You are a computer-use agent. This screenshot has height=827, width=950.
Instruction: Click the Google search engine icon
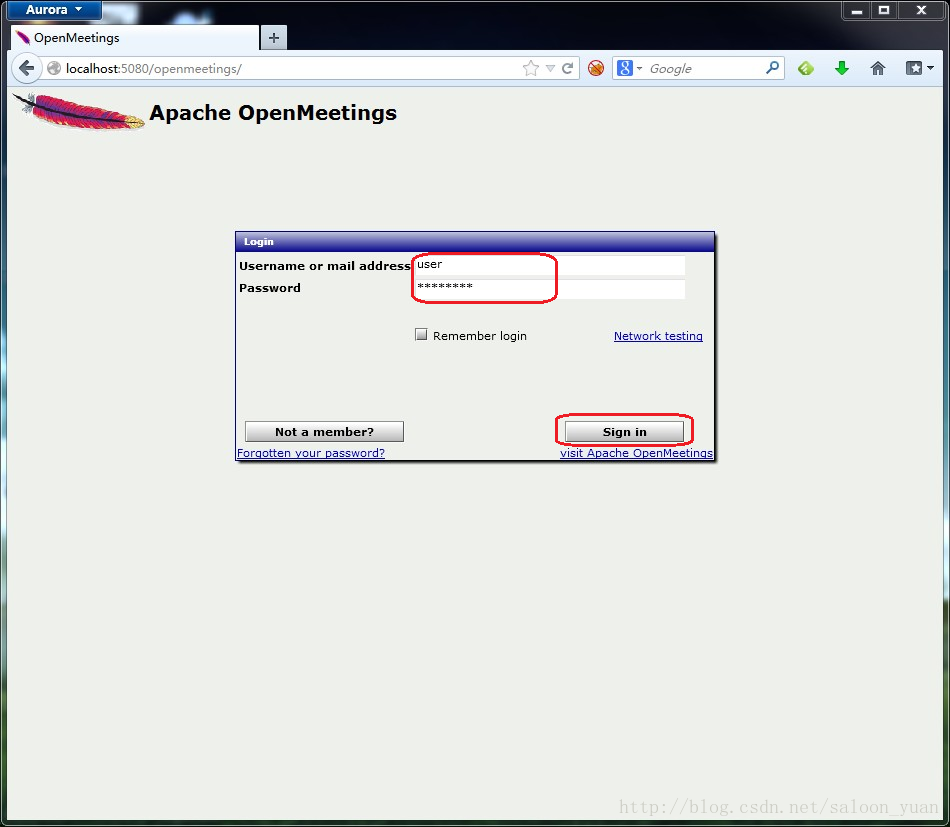point(625,68)
